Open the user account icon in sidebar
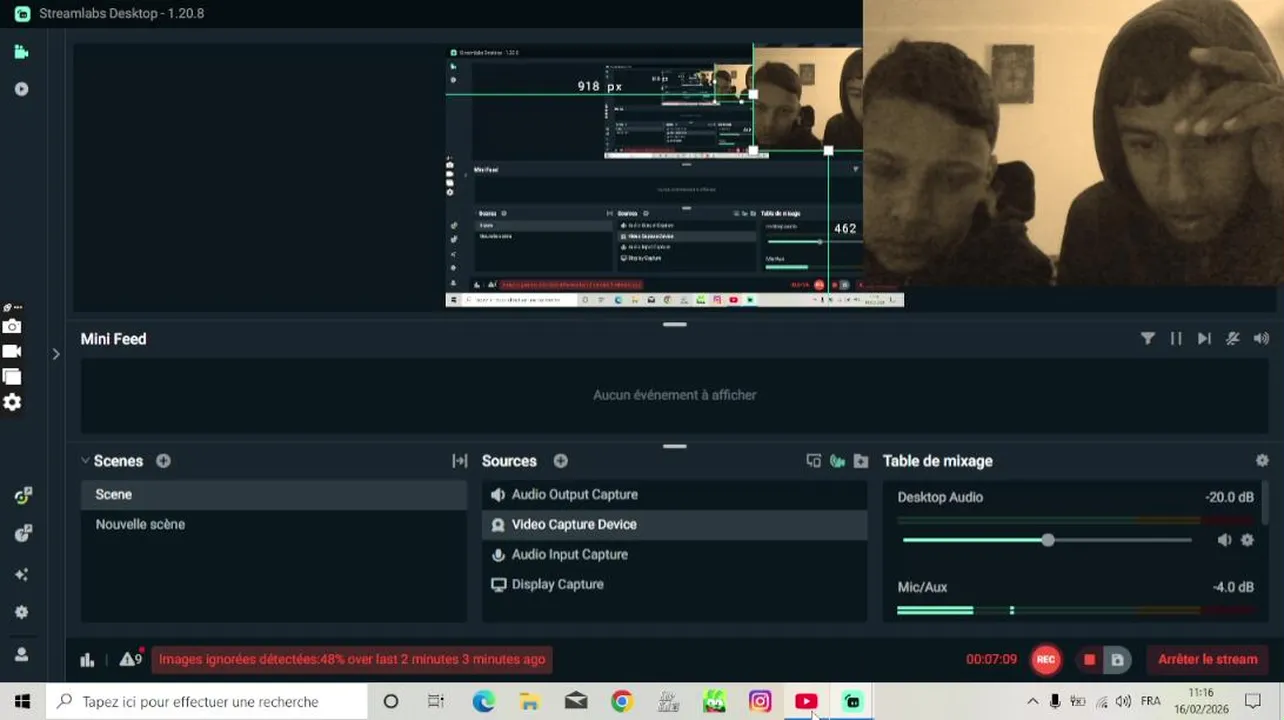Screen dimensions: 1284x720 pyautogui.click(x=22, y=654)
